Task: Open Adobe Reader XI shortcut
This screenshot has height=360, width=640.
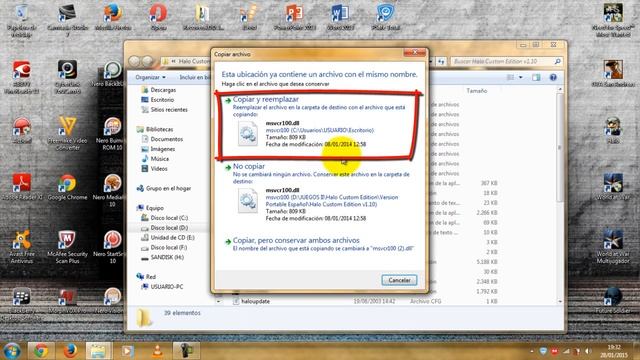Action: [x=21, y=187]
